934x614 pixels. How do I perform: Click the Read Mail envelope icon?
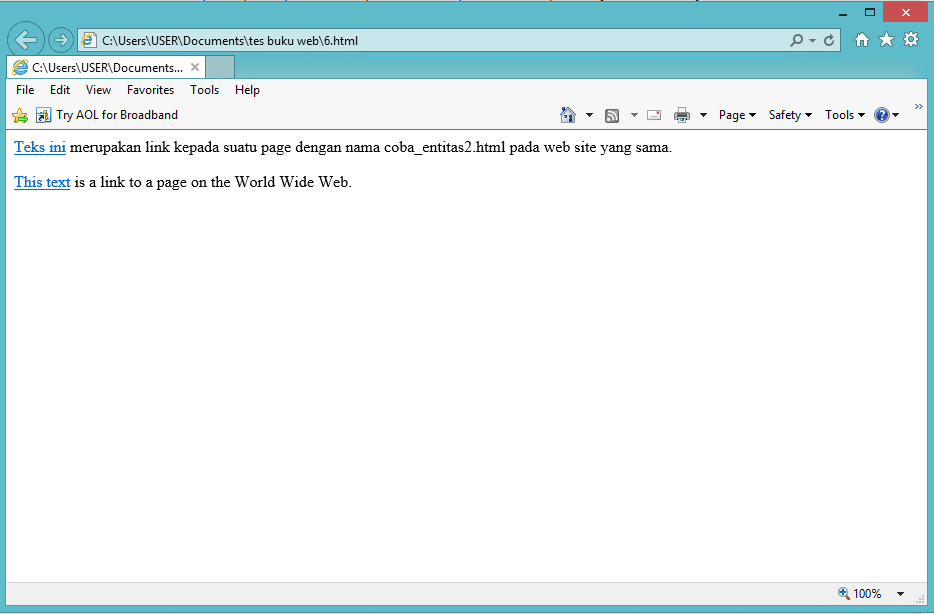coord(654,115)
